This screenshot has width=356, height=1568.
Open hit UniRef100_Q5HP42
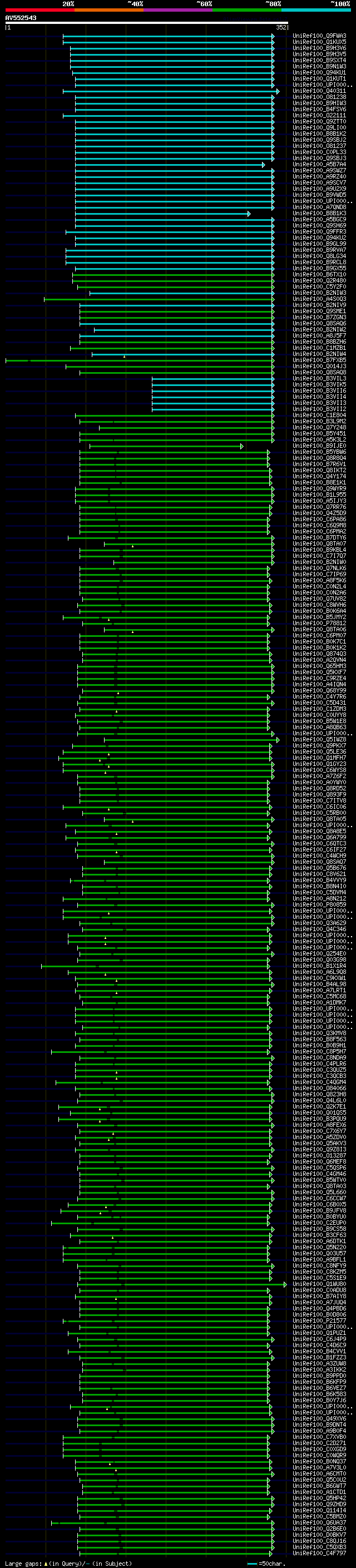(319, 1498)
